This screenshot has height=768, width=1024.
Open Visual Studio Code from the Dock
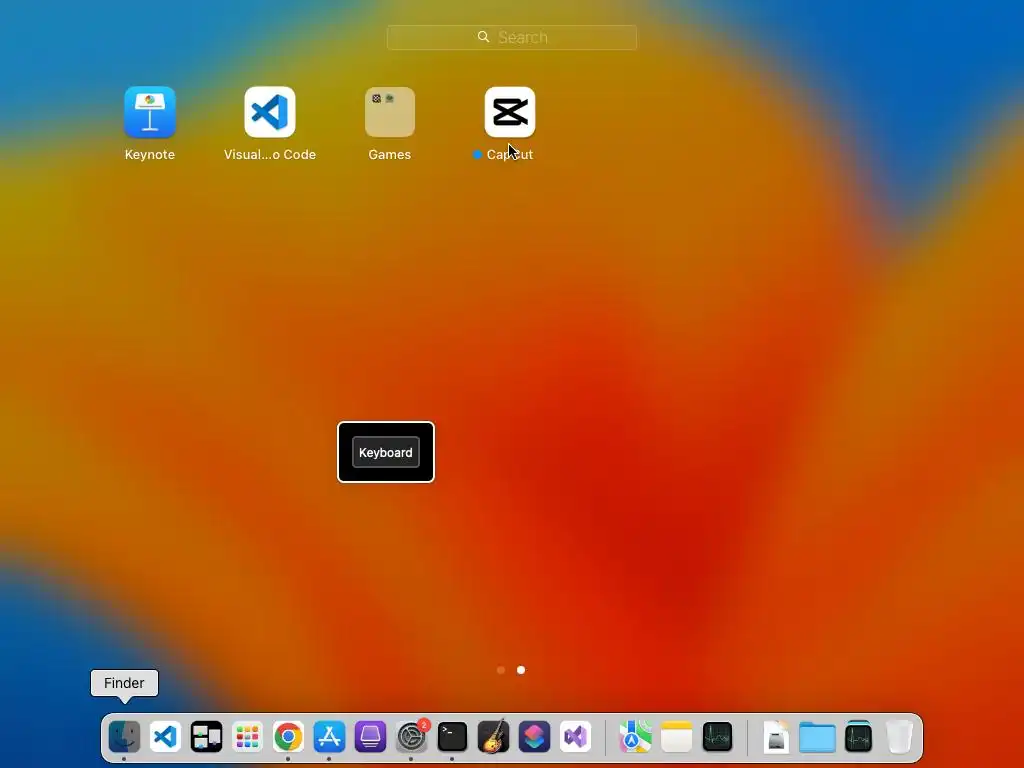[x=165, y=737]
